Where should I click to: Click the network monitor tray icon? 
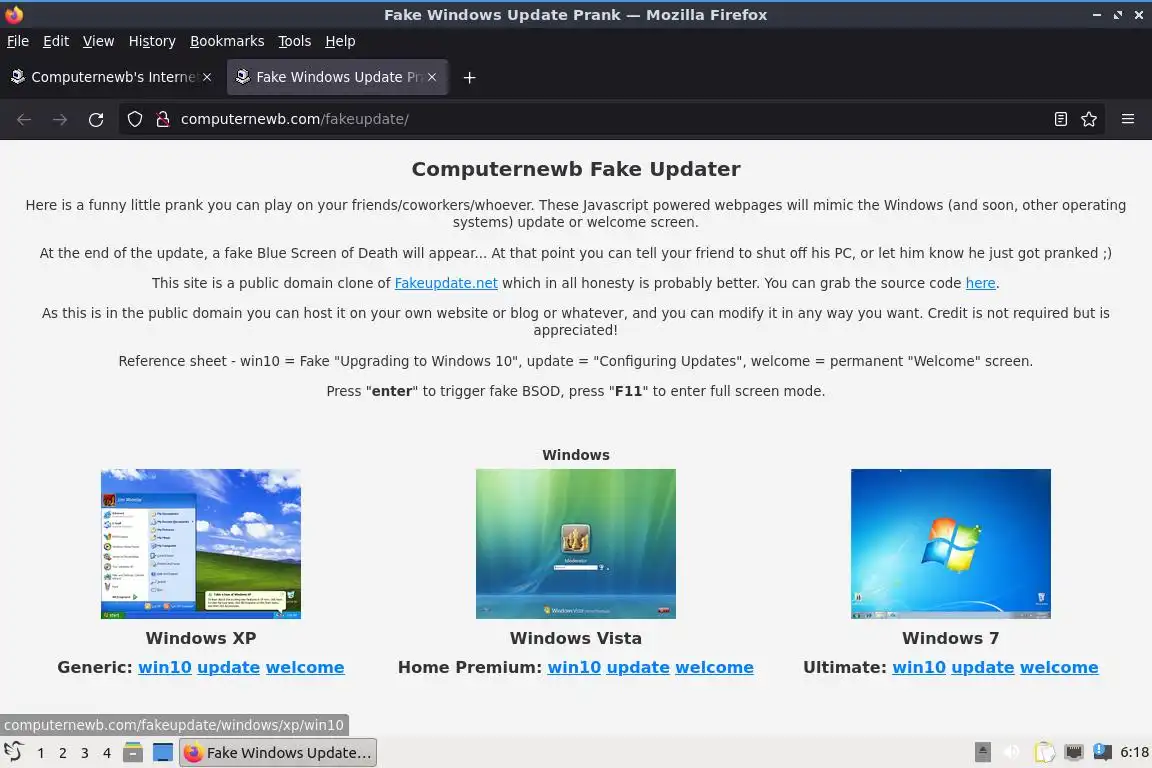1073,752
